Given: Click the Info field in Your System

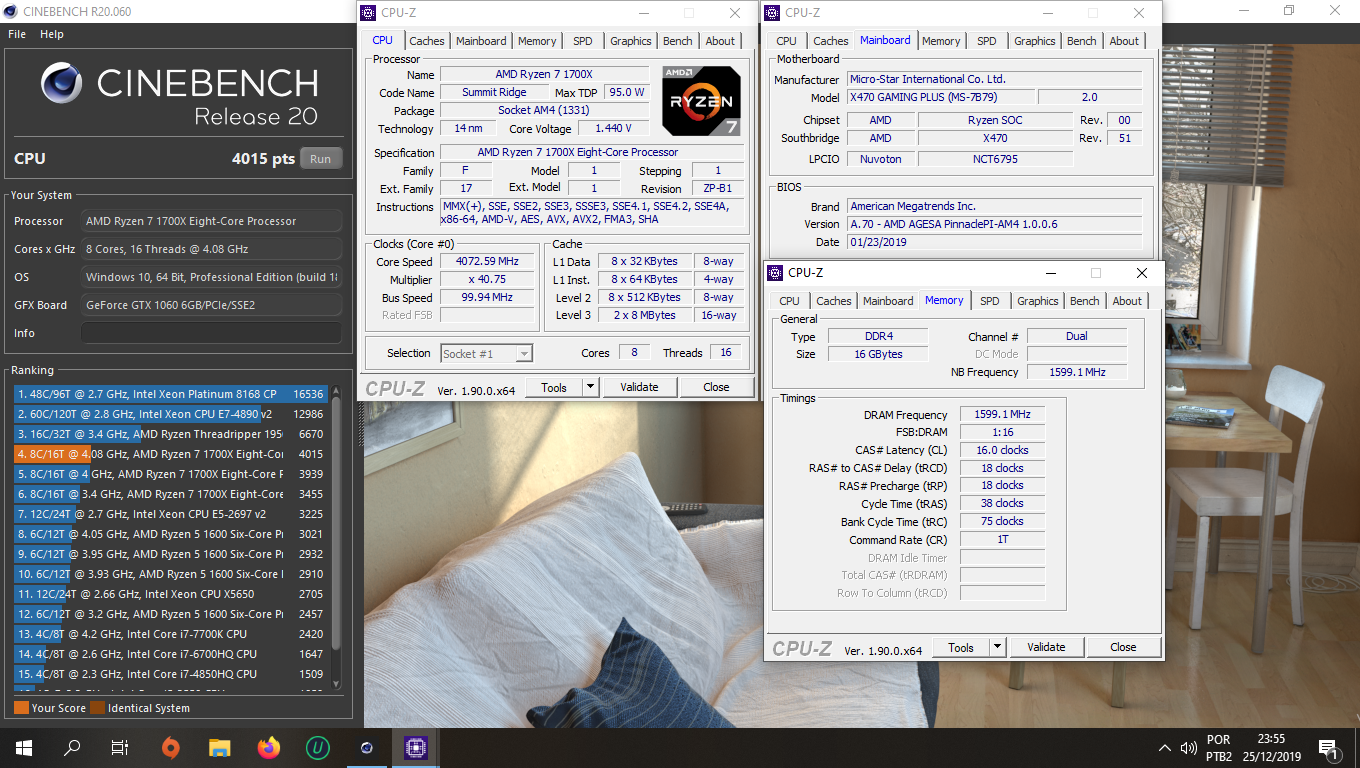Looking at the screenshot, I should point(211,333).
